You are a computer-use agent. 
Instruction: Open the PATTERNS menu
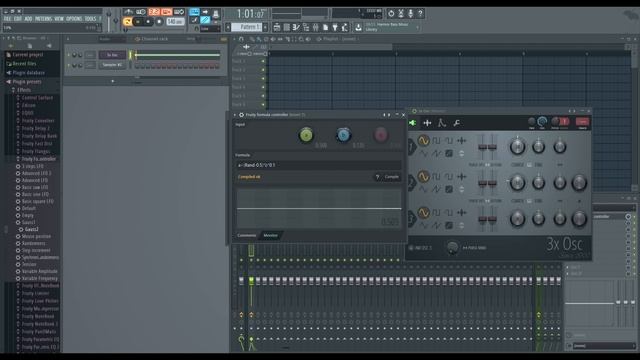[x=43, y=19]
